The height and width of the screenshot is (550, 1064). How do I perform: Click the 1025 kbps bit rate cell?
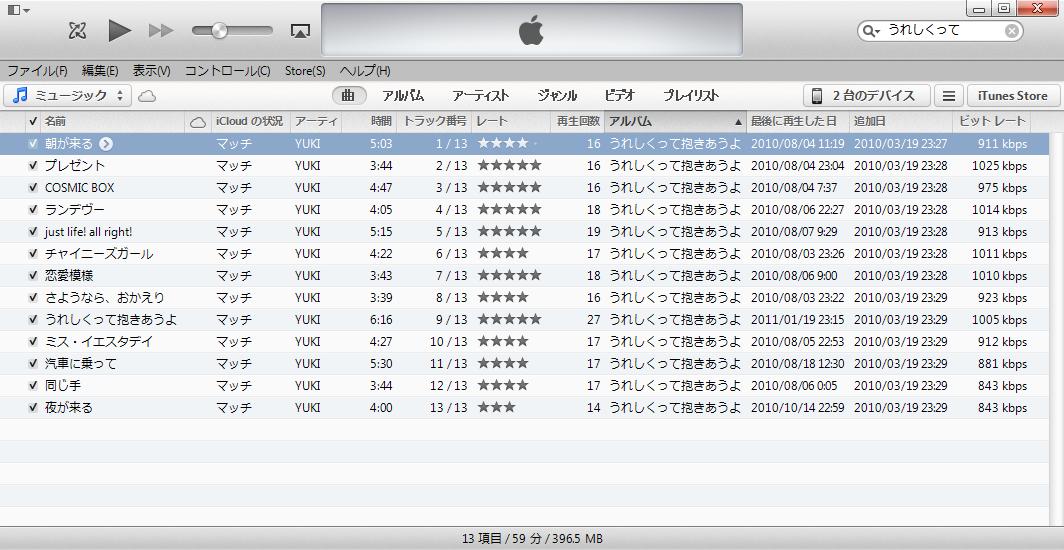click(1000, 165)
